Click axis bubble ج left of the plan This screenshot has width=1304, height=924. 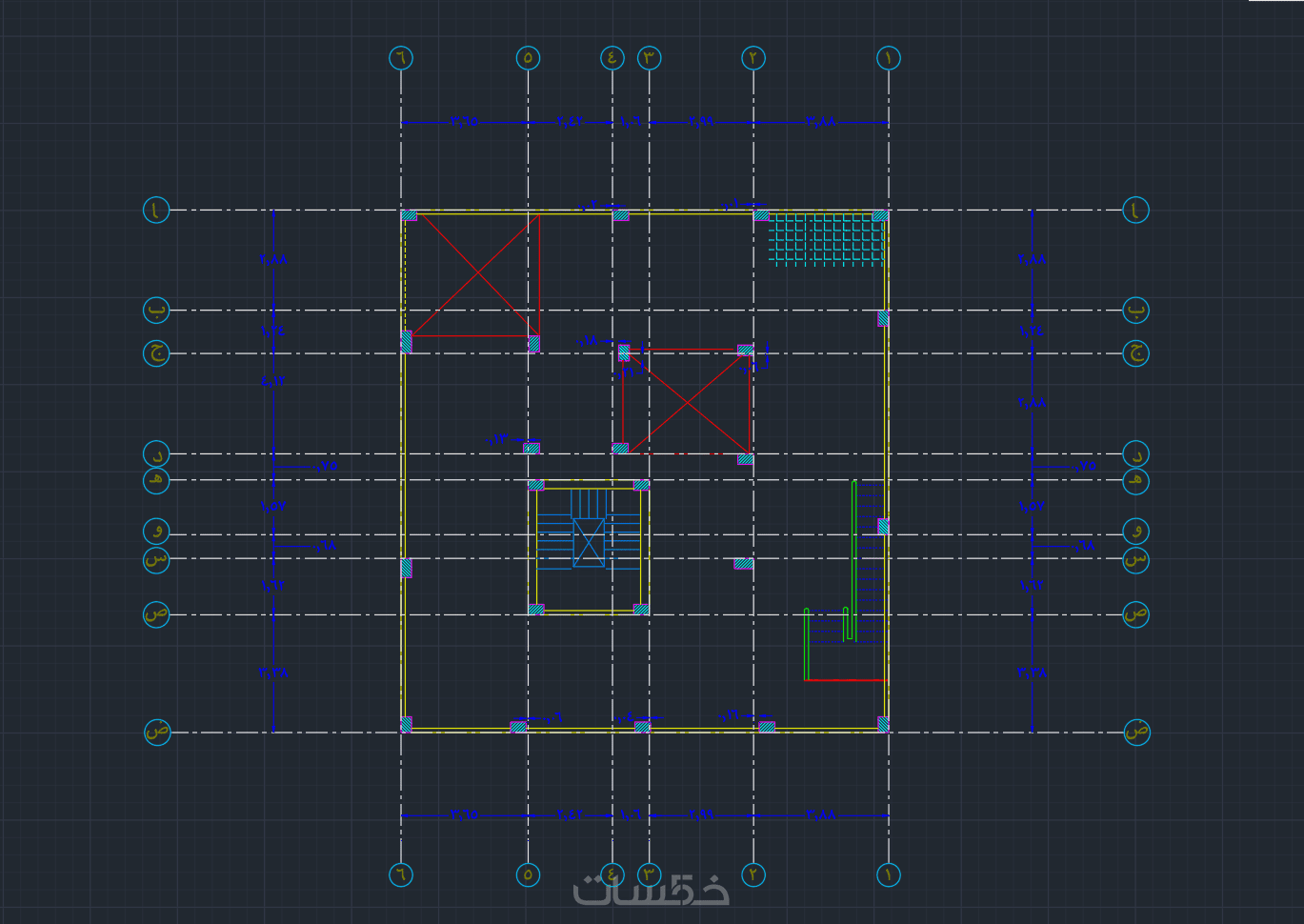tap(156, 353)
